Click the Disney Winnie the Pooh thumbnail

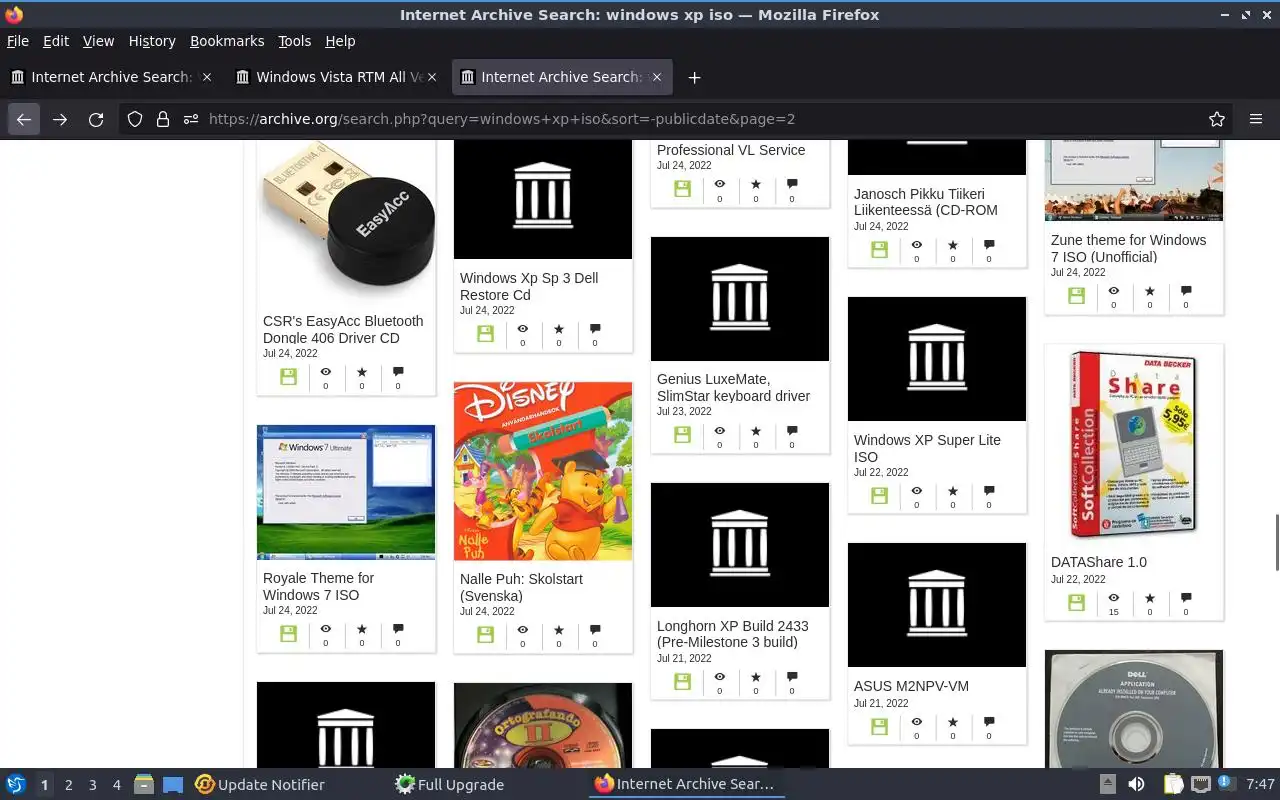click(543, 471)
